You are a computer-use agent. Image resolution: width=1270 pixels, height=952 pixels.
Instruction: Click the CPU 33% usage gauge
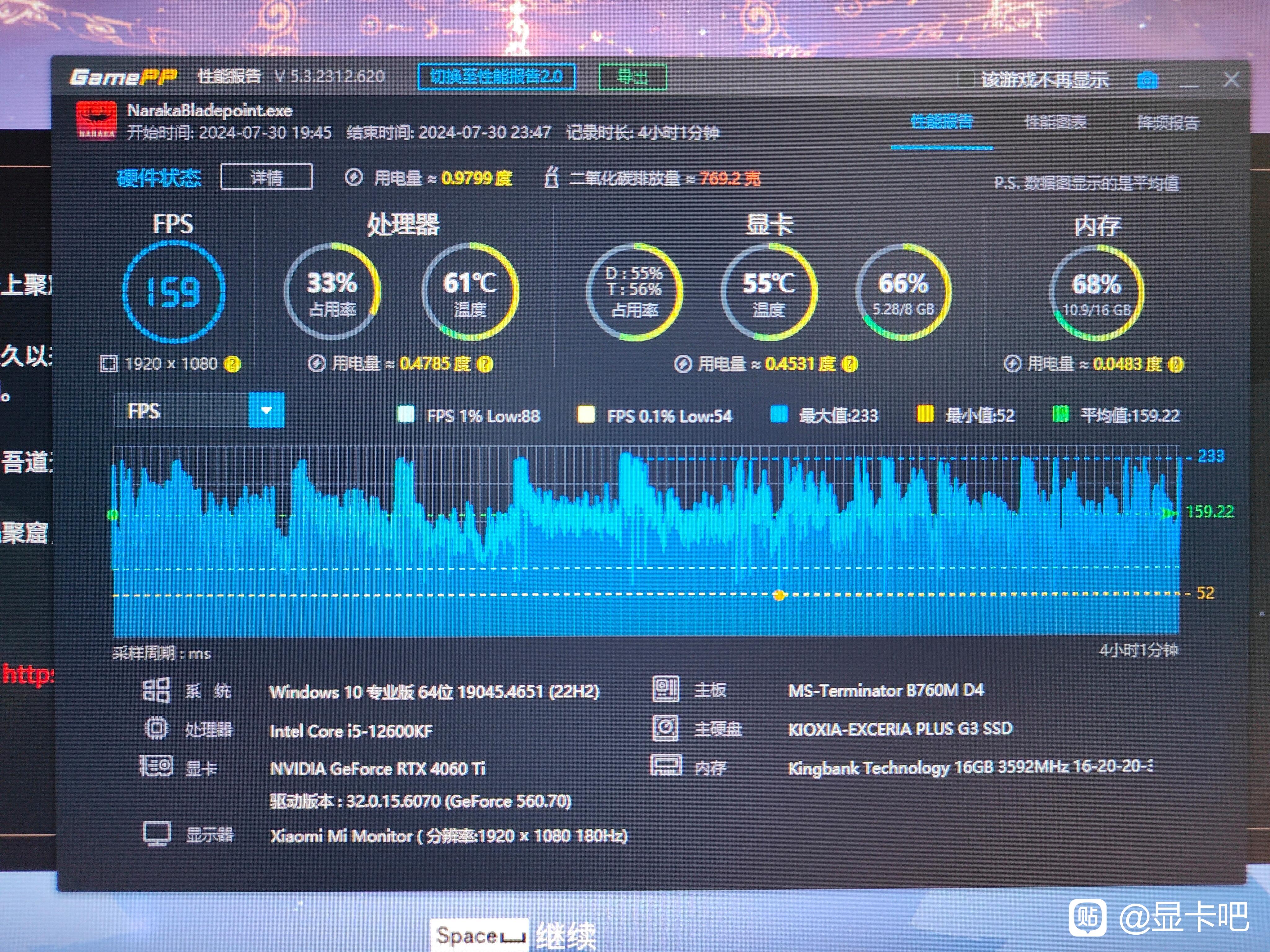pos(332,292)
